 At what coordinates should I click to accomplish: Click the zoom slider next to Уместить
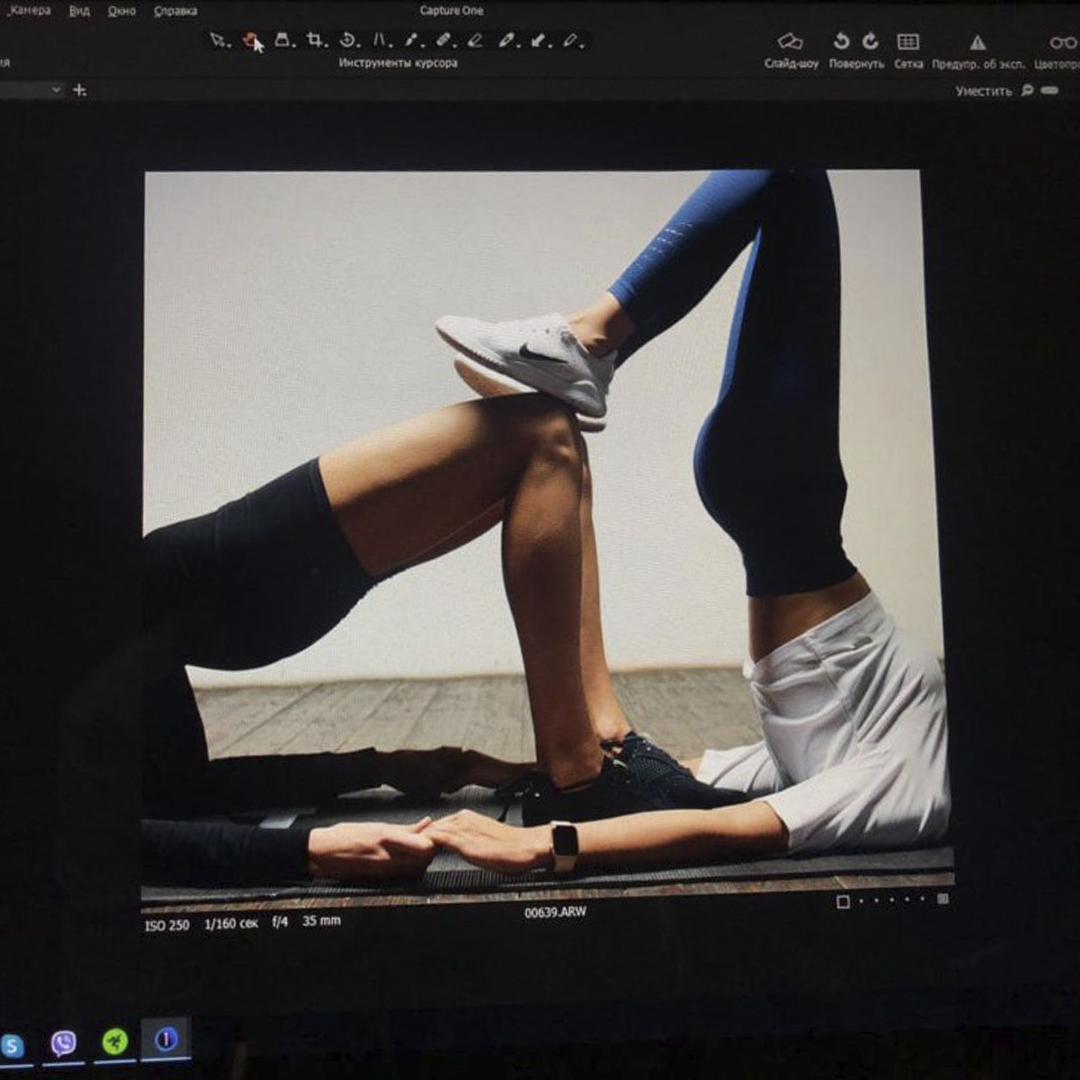[x=1049, y=90]
